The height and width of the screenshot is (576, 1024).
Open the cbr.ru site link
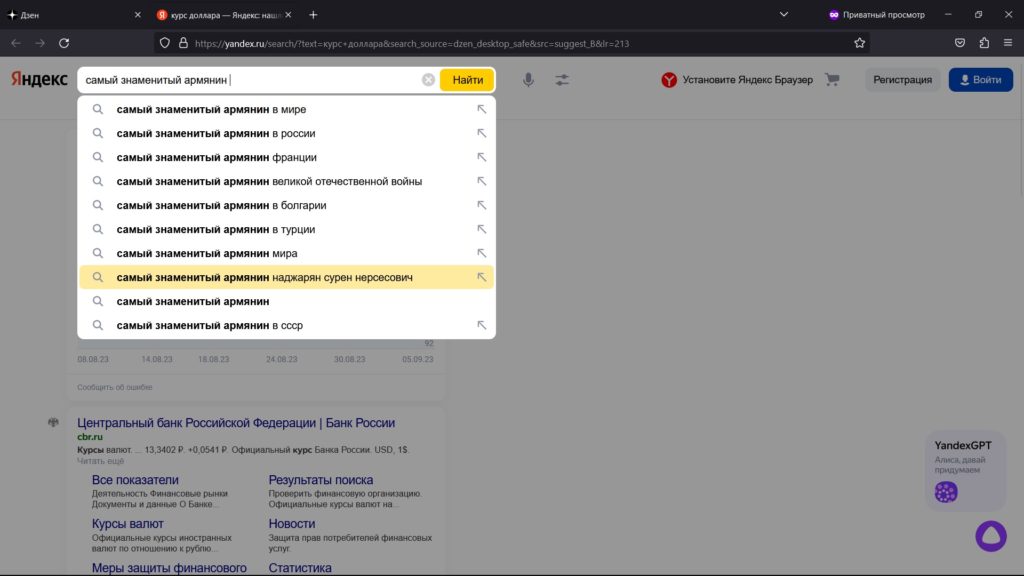tap(89, 437)
